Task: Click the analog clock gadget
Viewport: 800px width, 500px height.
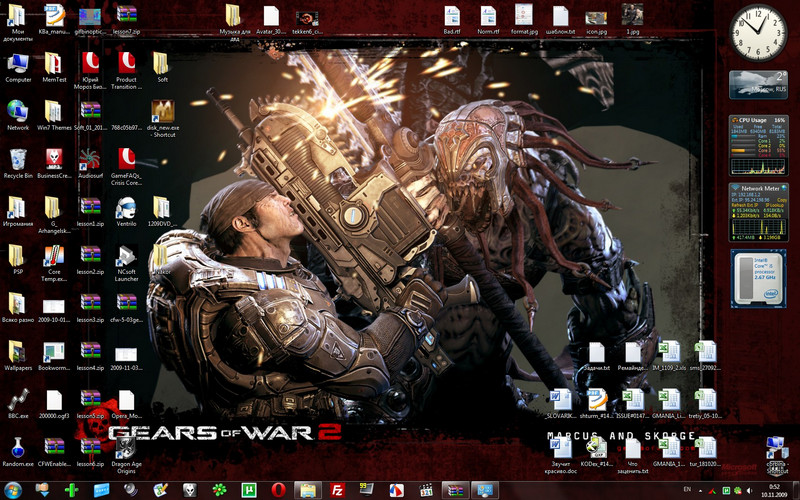Action: (x=758, y=33)
